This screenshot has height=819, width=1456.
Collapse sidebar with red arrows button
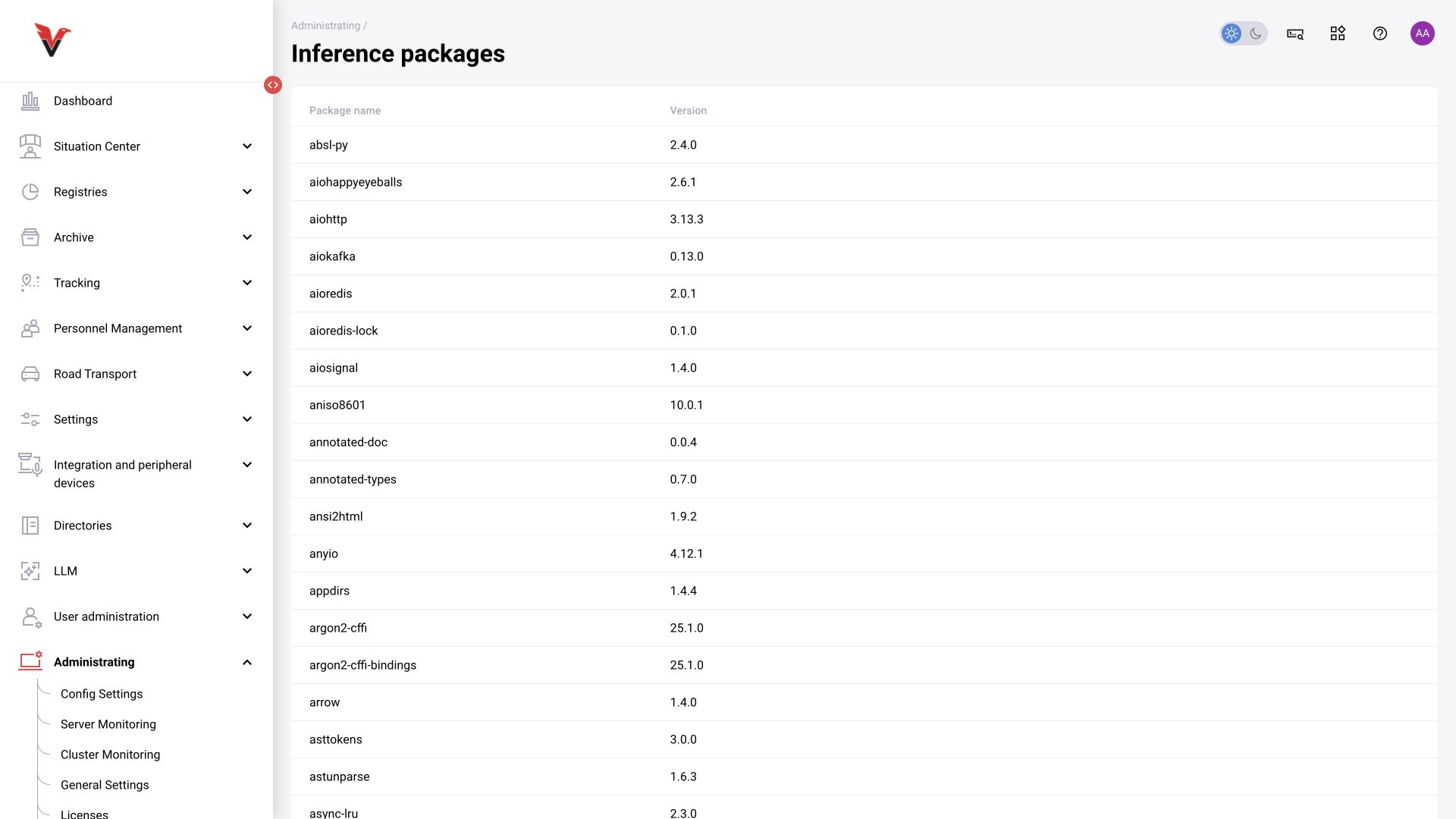point(273,85)
